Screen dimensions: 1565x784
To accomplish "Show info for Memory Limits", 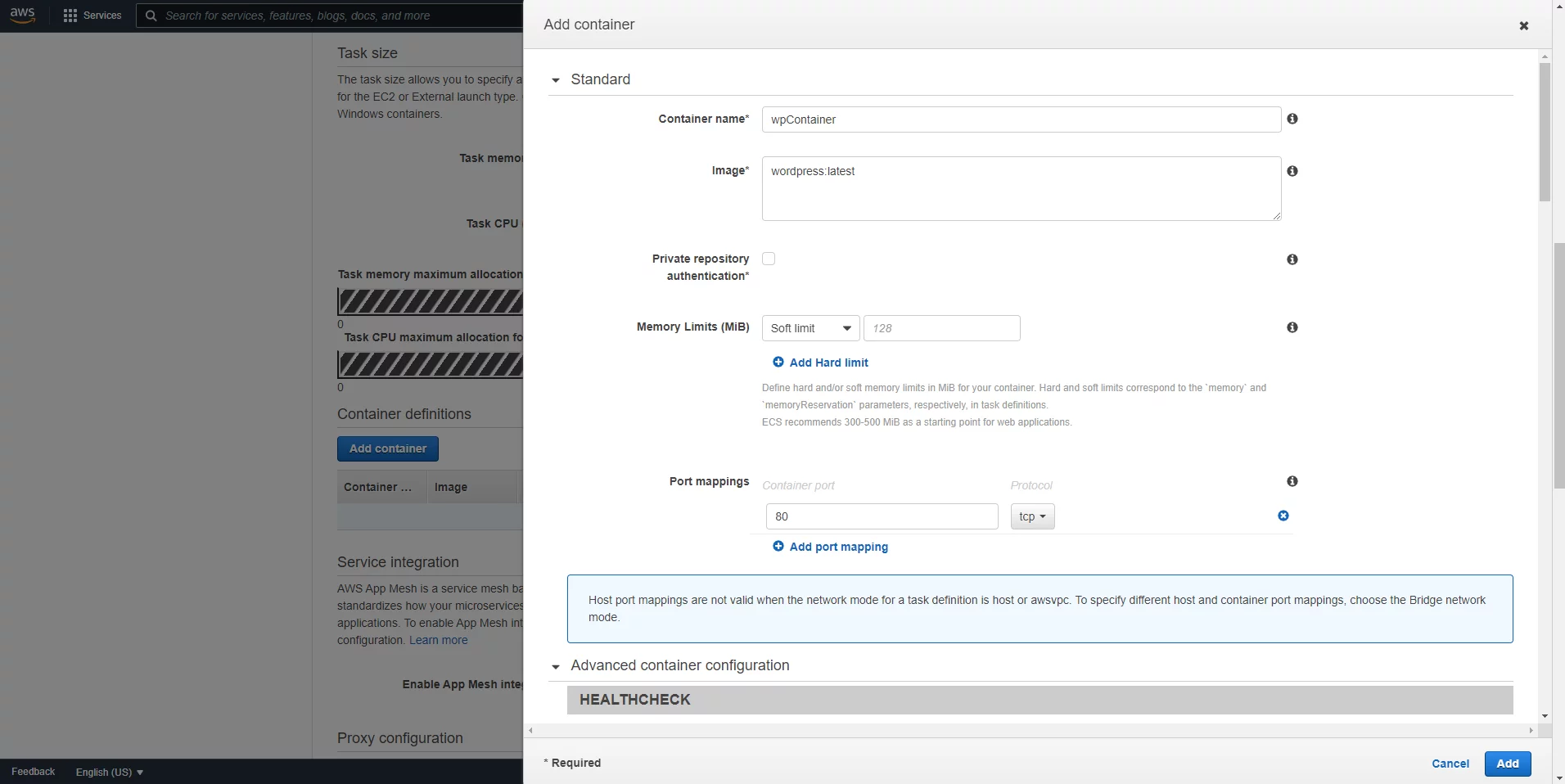I will (x=1292, y=327).
